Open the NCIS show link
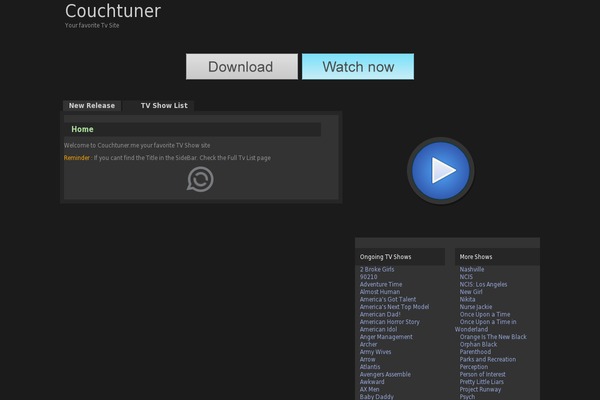600x400 pixels. (466, 277)
